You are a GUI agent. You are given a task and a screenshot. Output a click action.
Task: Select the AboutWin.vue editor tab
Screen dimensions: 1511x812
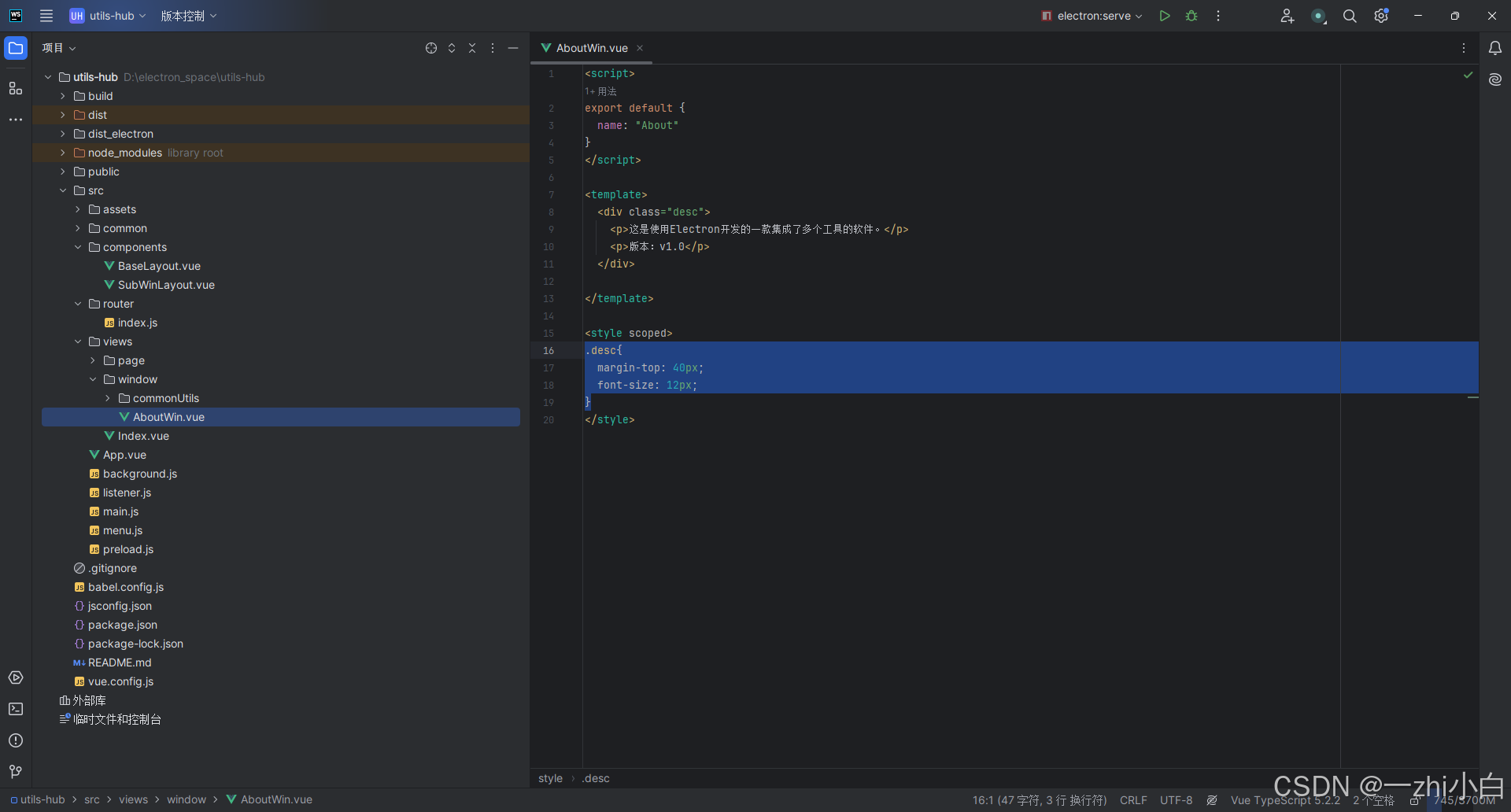click(591, 48)
